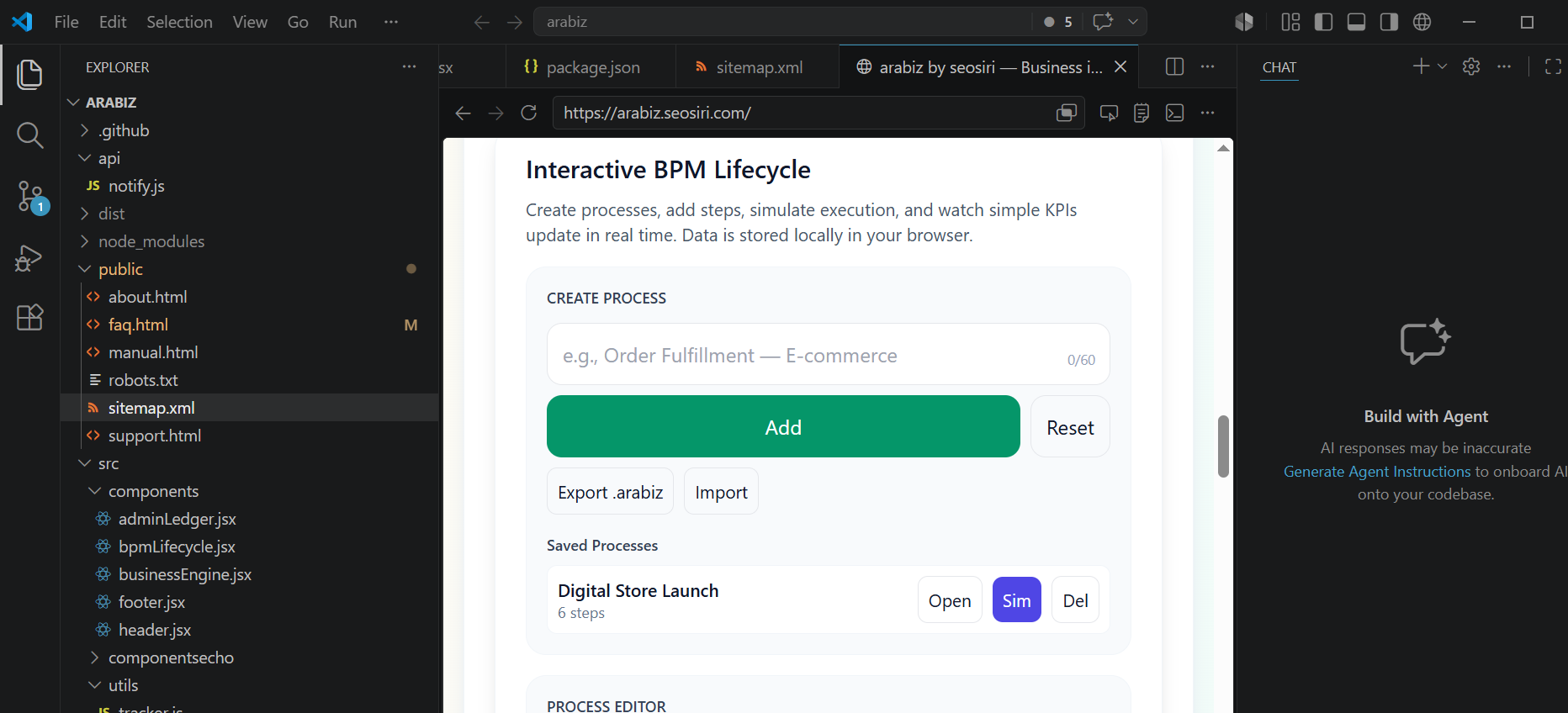Open Source Control view with 1 change
Screen dimensions: 1568x713
31,197
